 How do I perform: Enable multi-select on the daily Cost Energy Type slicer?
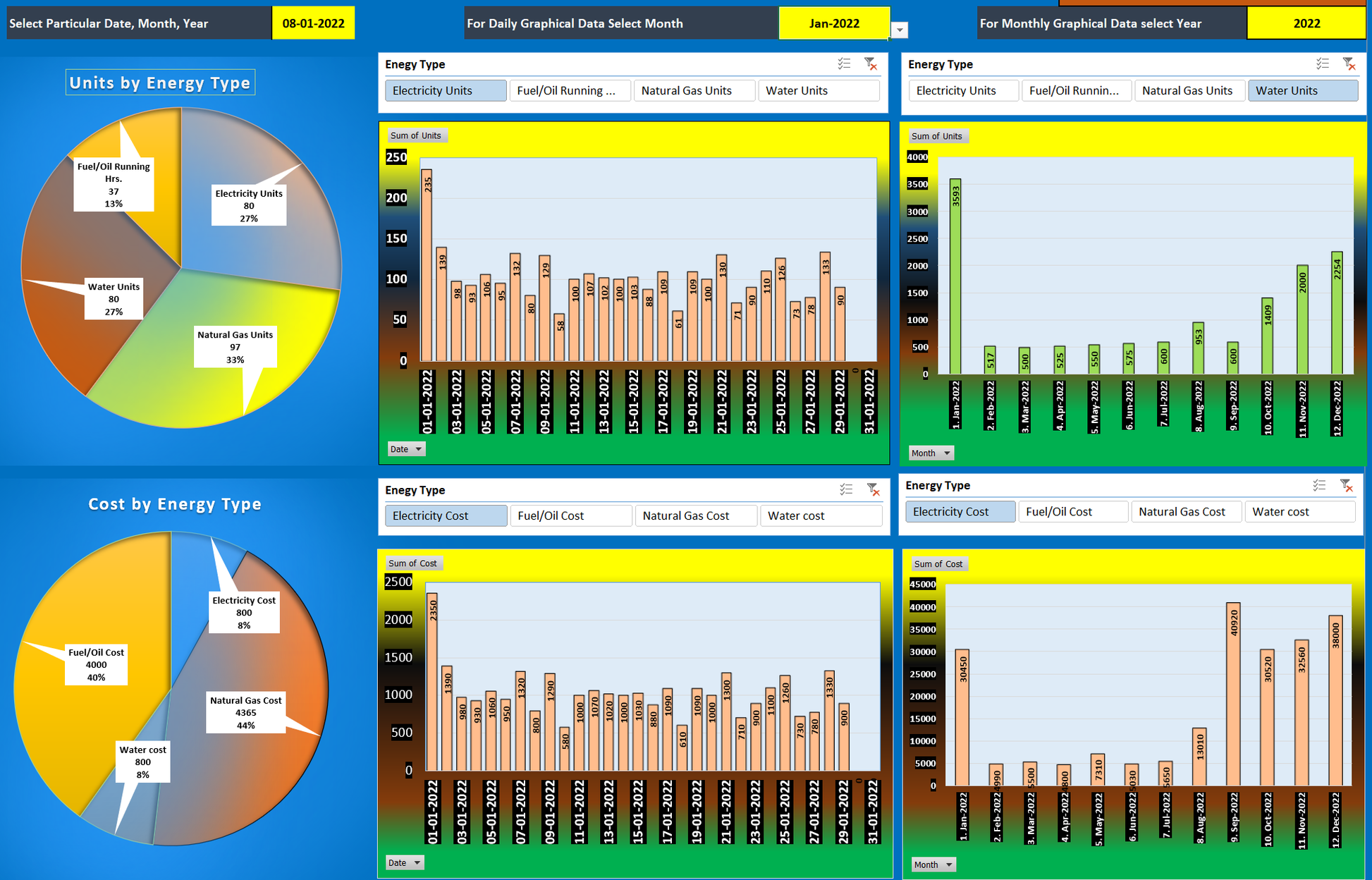click(847, 489)
